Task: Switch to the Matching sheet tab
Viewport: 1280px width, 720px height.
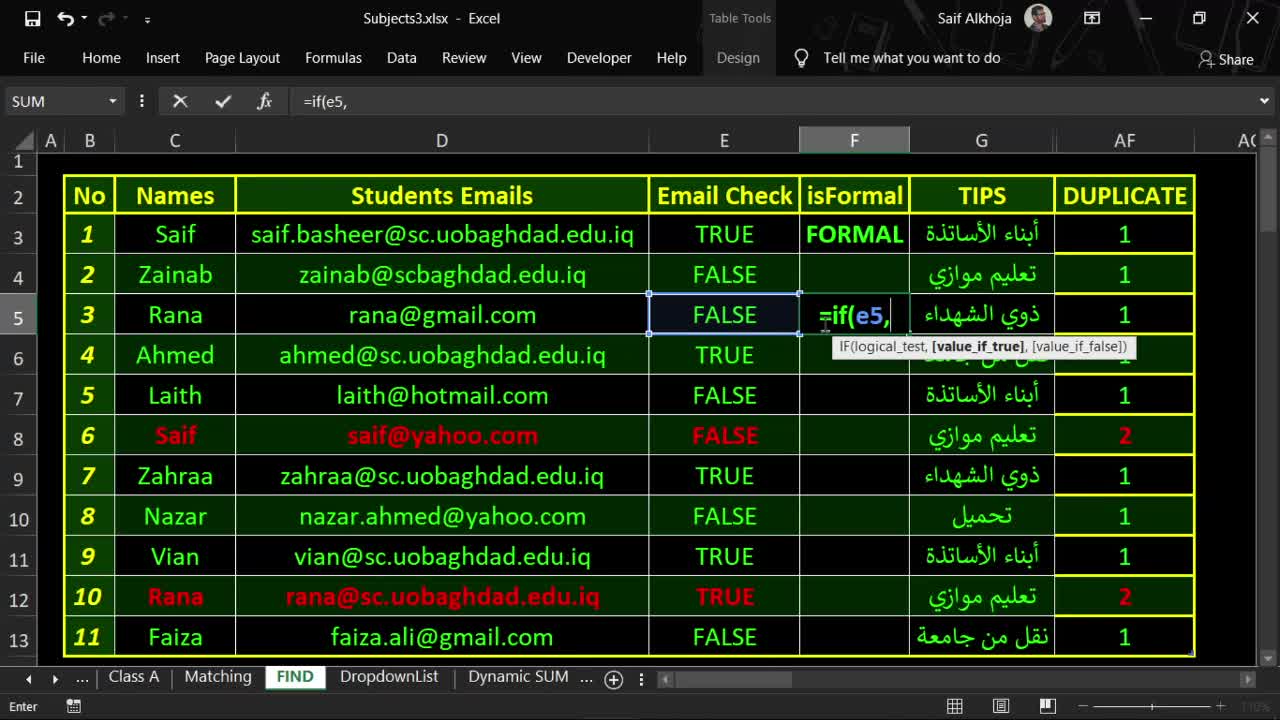Action: point(218,677)
